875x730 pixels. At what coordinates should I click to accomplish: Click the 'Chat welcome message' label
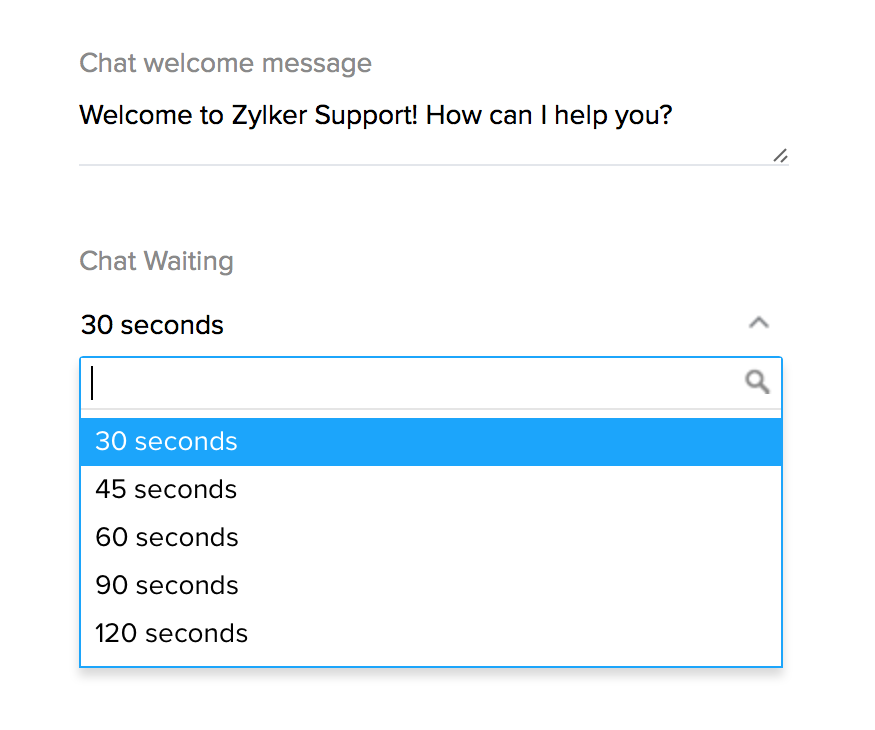[x=225, y=63]
